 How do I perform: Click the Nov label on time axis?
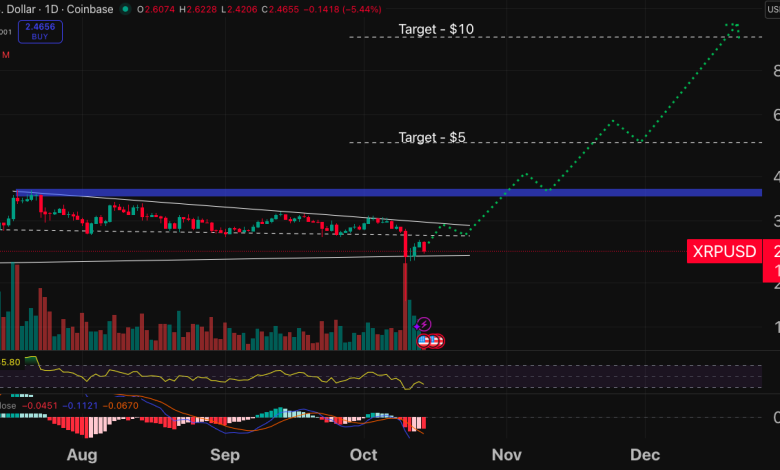point(507,454)
